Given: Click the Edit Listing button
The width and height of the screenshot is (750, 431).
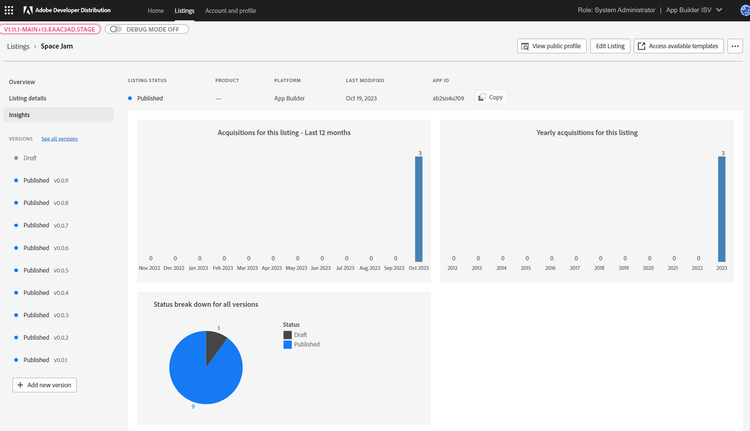Looking at the screenshot, I should (609, 46).
